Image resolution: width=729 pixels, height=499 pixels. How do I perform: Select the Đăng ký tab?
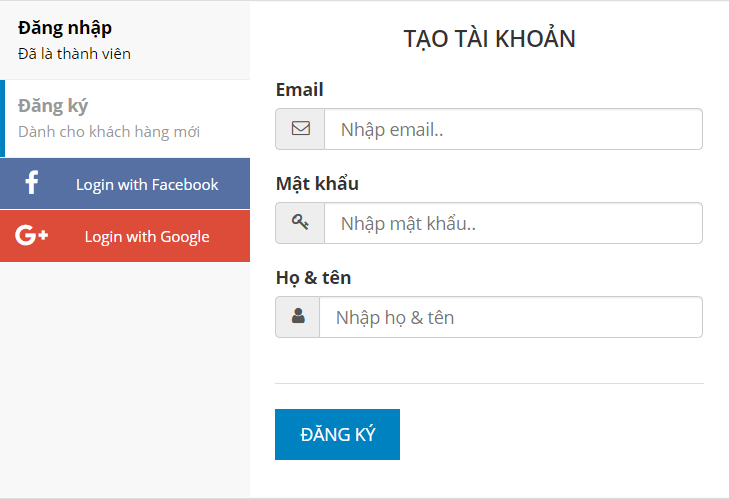click(125, 119)
